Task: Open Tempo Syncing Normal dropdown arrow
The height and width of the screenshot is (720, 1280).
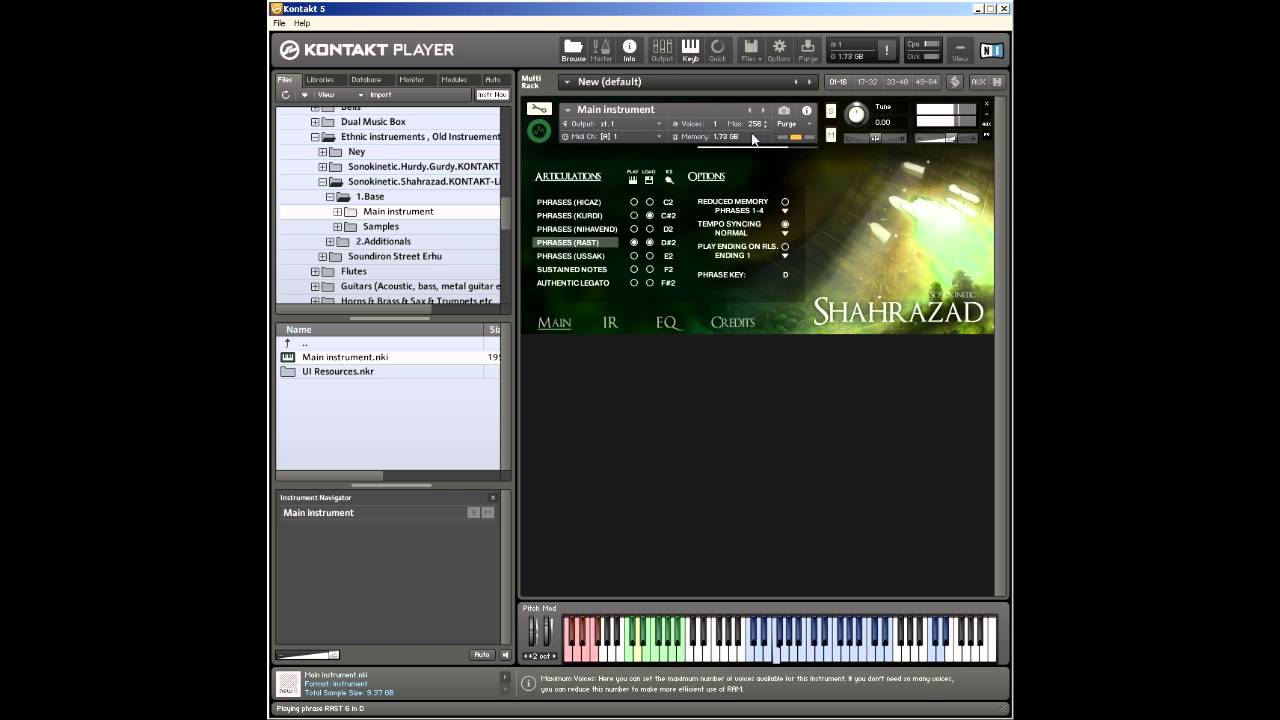Action: (x=785, y=233)
